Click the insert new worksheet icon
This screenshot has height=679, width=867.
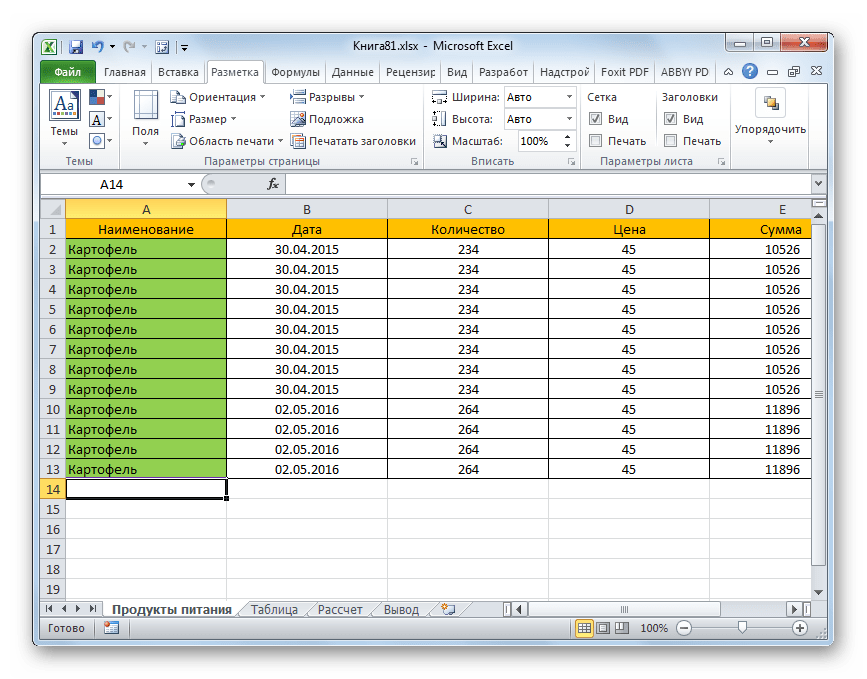point(447,607)
